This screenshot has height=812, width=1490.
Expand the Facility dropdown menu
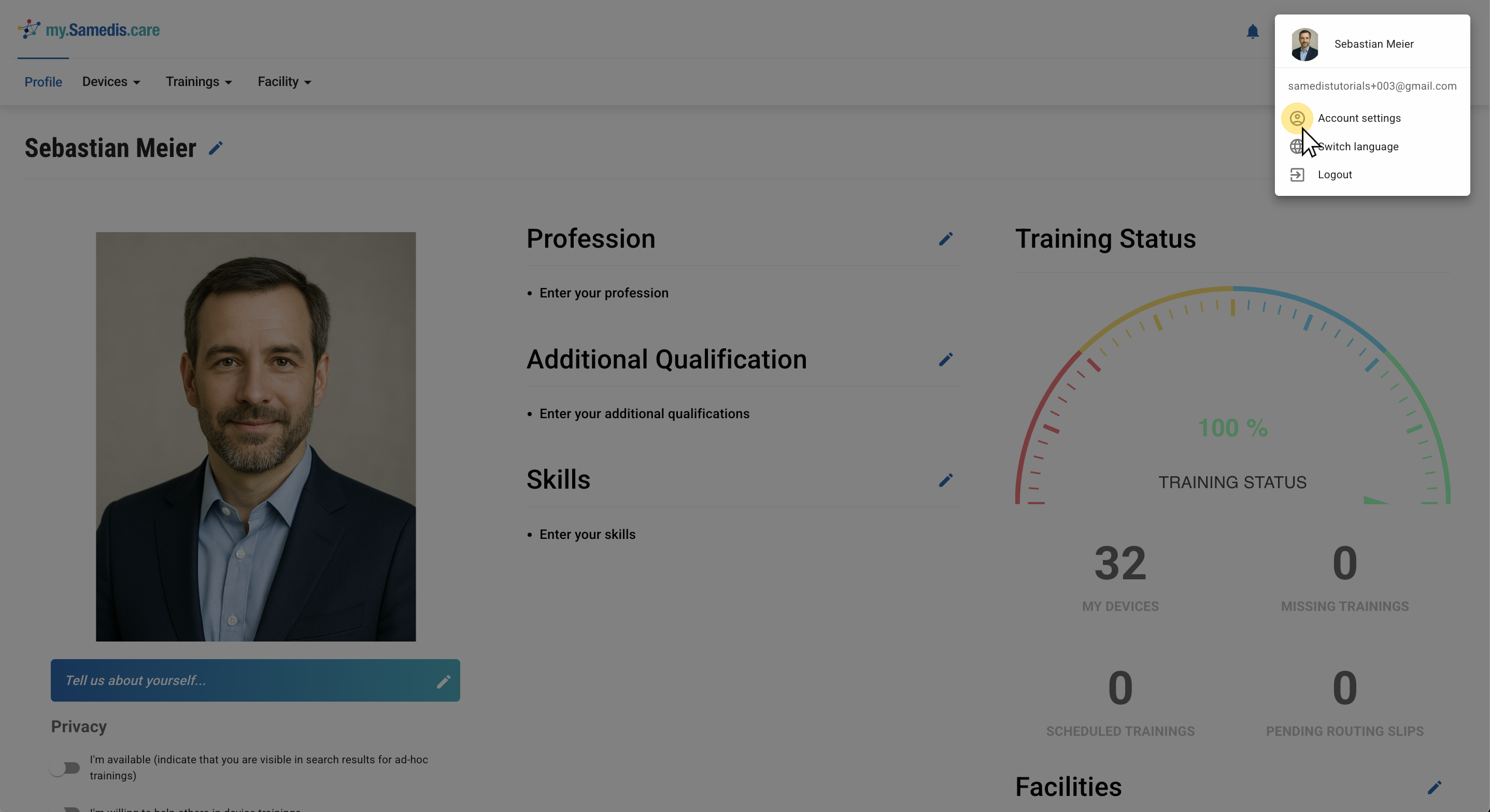point(284,82)
